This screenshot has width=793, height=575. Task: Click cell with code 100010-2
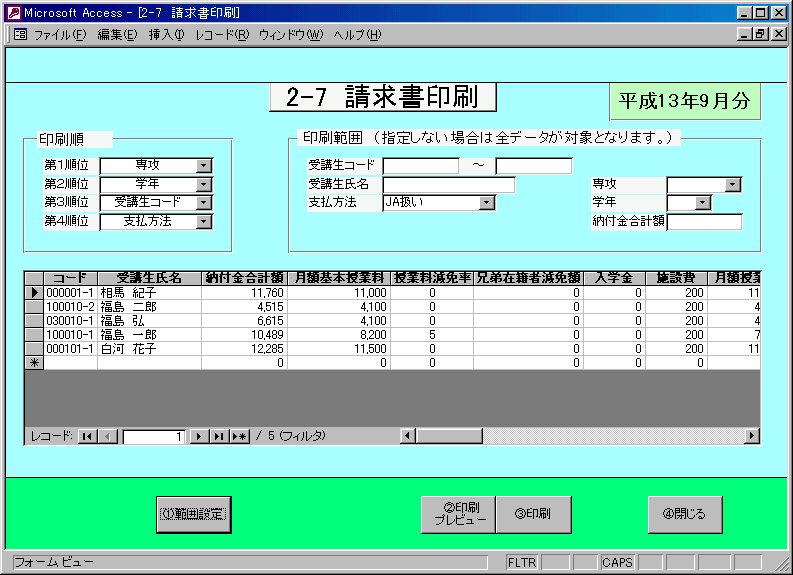(70, 306)
